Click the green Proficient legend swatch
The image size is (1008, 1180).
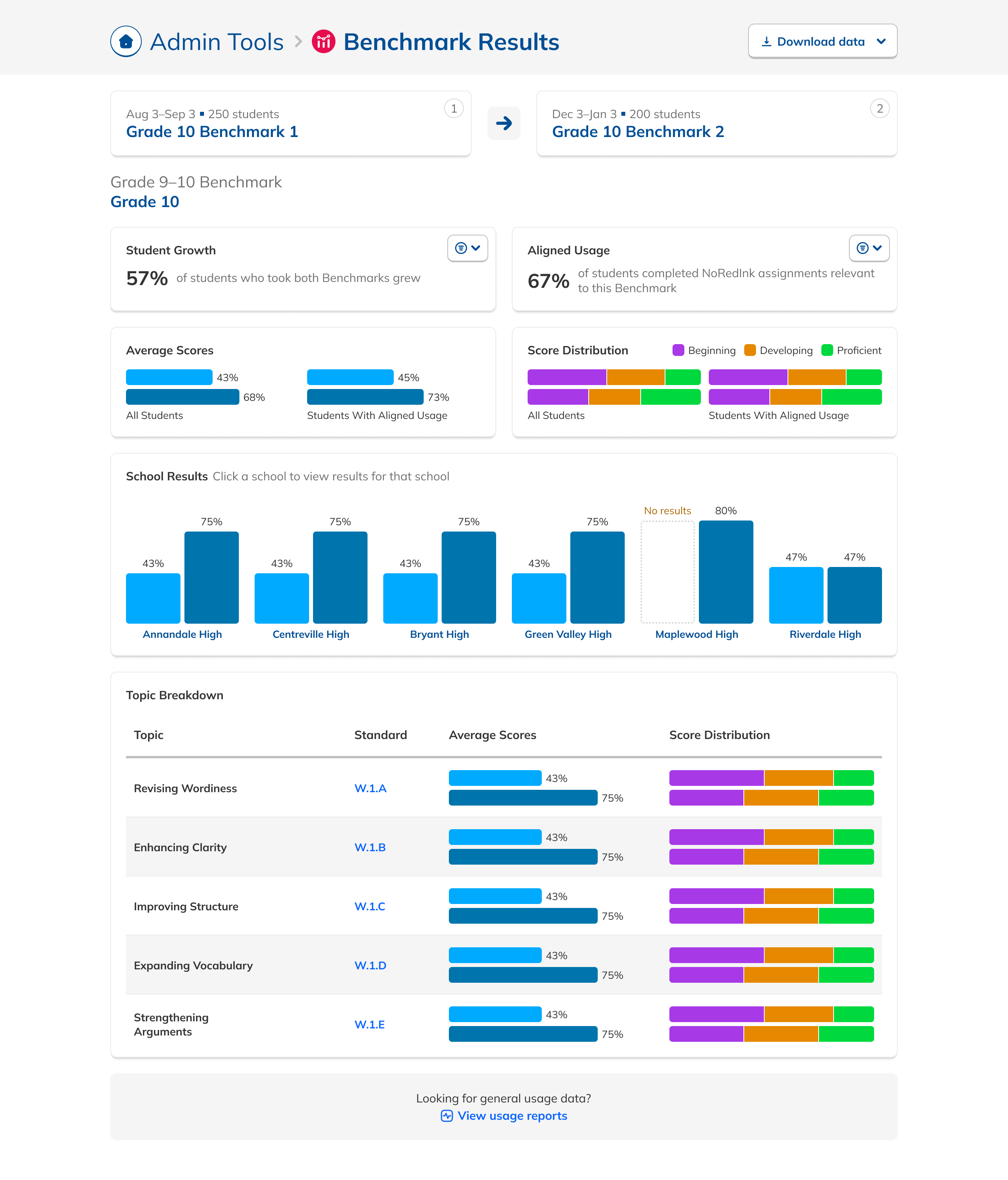tap(827, 350)
